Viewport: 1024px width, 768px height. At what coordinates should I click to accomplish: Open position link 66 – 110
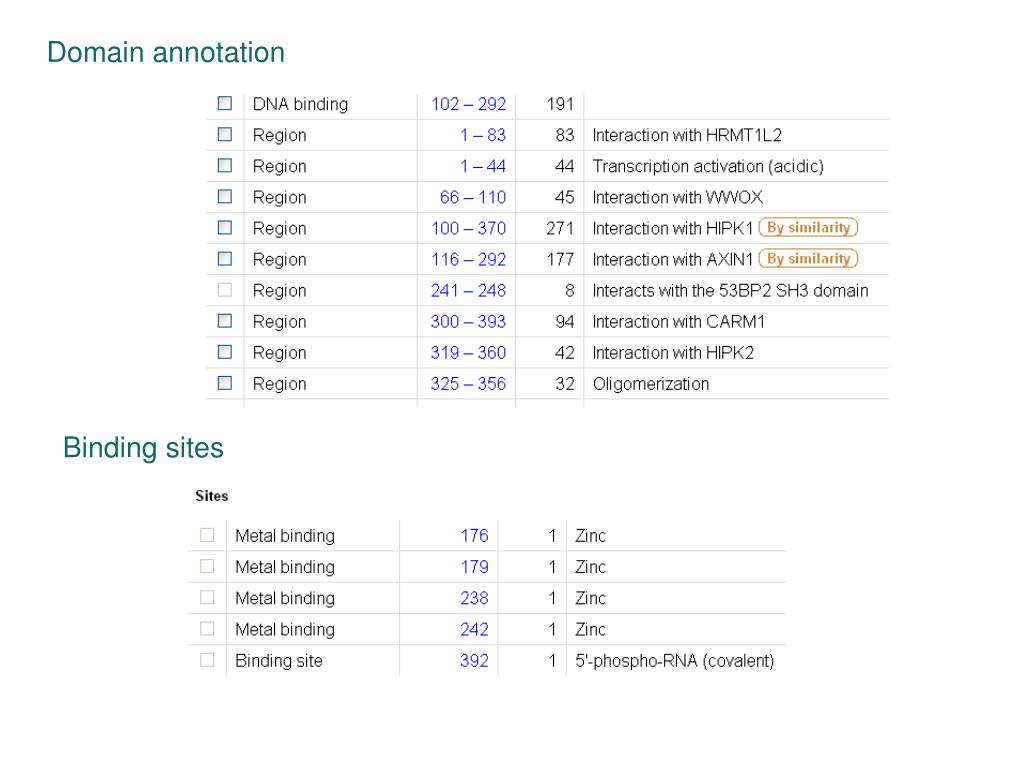pos(473,197)
